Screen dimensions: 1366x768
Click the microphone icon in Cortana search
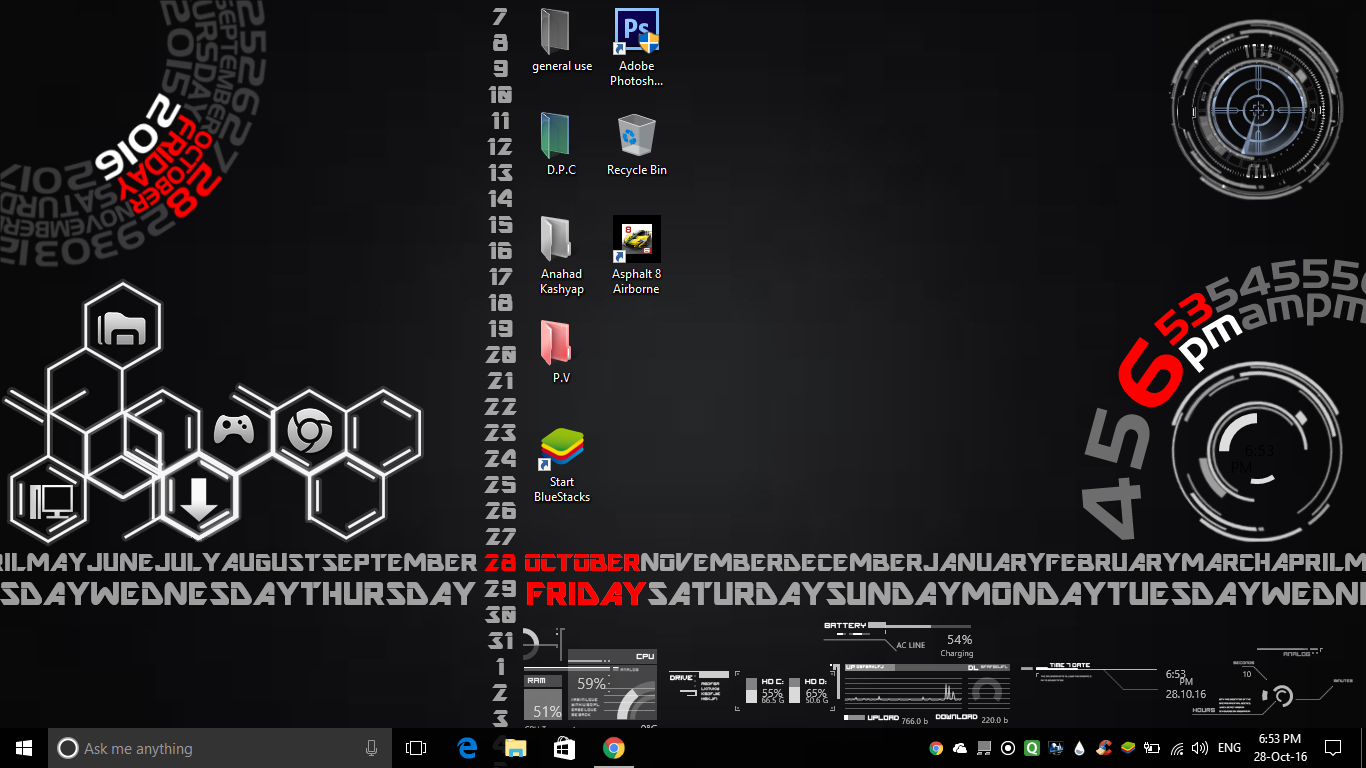click(x=372, y=748)
